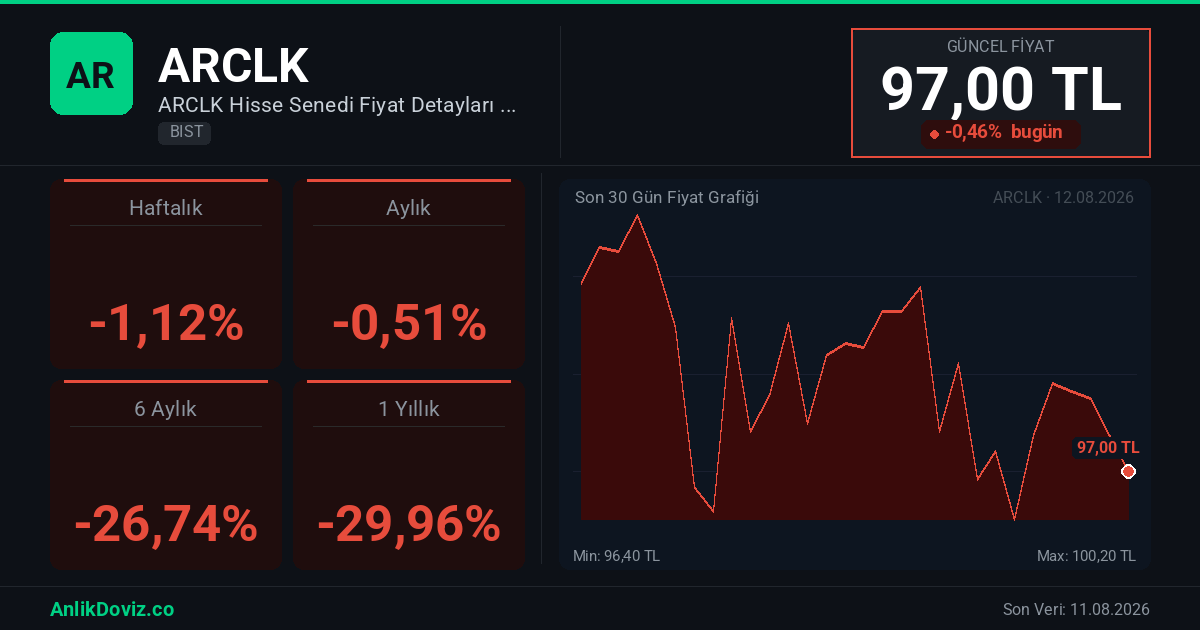Click the 1 Yıllık card title
1200x630 pixels.
pyautogui.click(x=409, y=409)
